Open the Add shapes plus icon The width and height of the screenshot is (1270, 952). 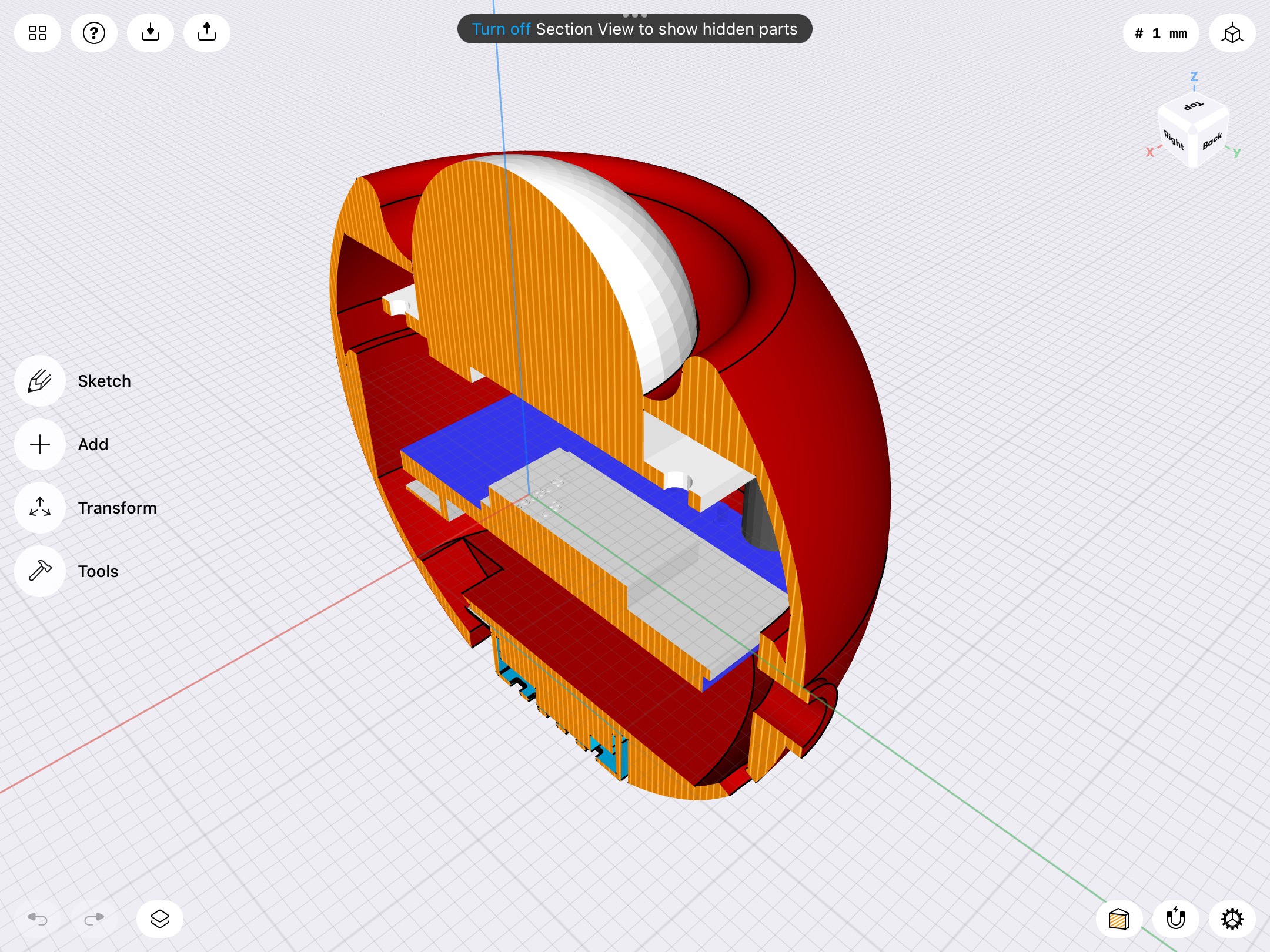point(40,444)
